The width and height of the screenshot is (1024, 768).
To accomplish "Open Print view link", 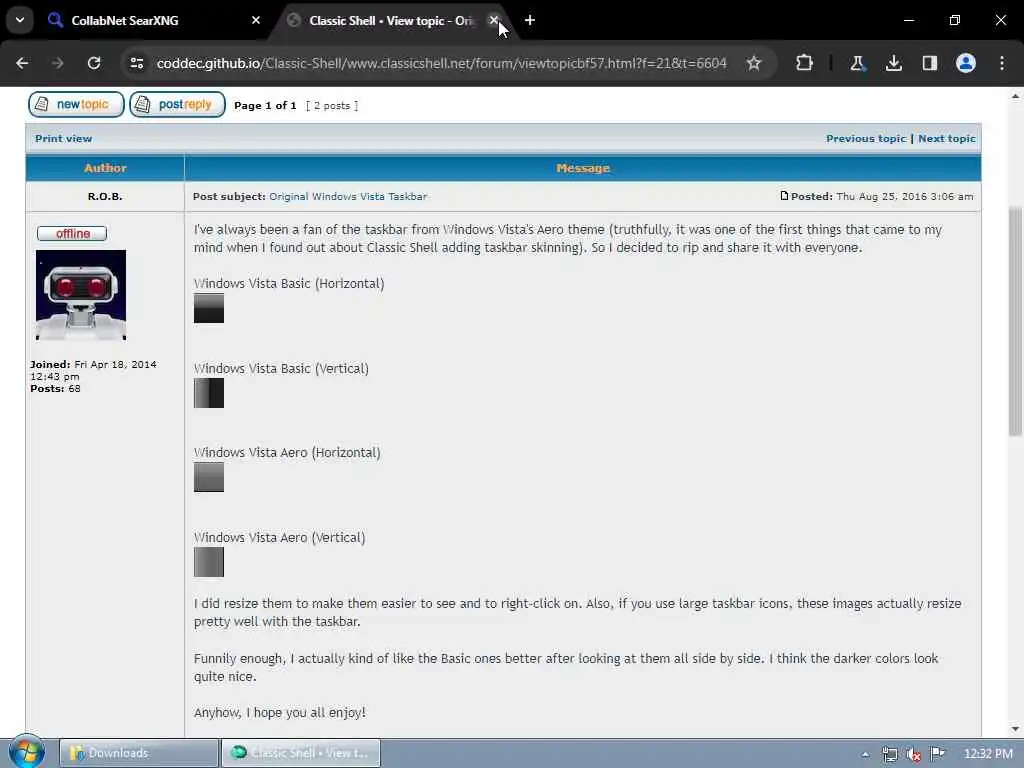I will [63, 138].
